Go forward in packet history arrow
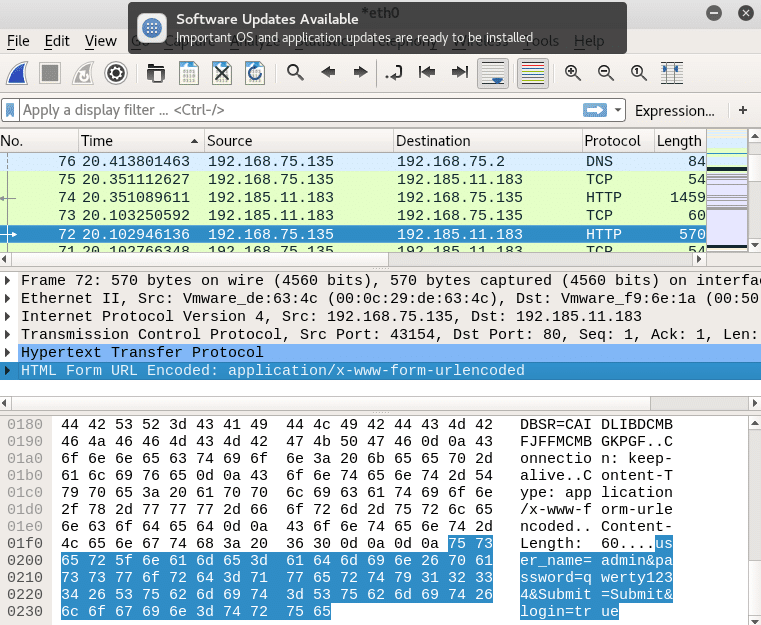This screenshot has width=761, height=625. click(x=361, y=73)
